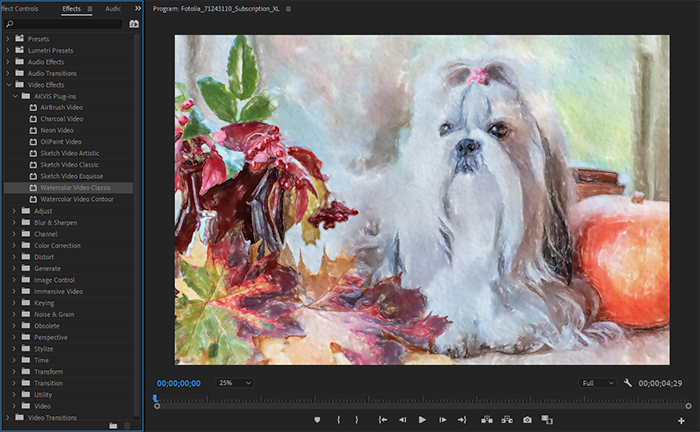Screen dimensions: 700x432
Task: Collapse the Video Effects folder
Action: click(x=9, y=85)
